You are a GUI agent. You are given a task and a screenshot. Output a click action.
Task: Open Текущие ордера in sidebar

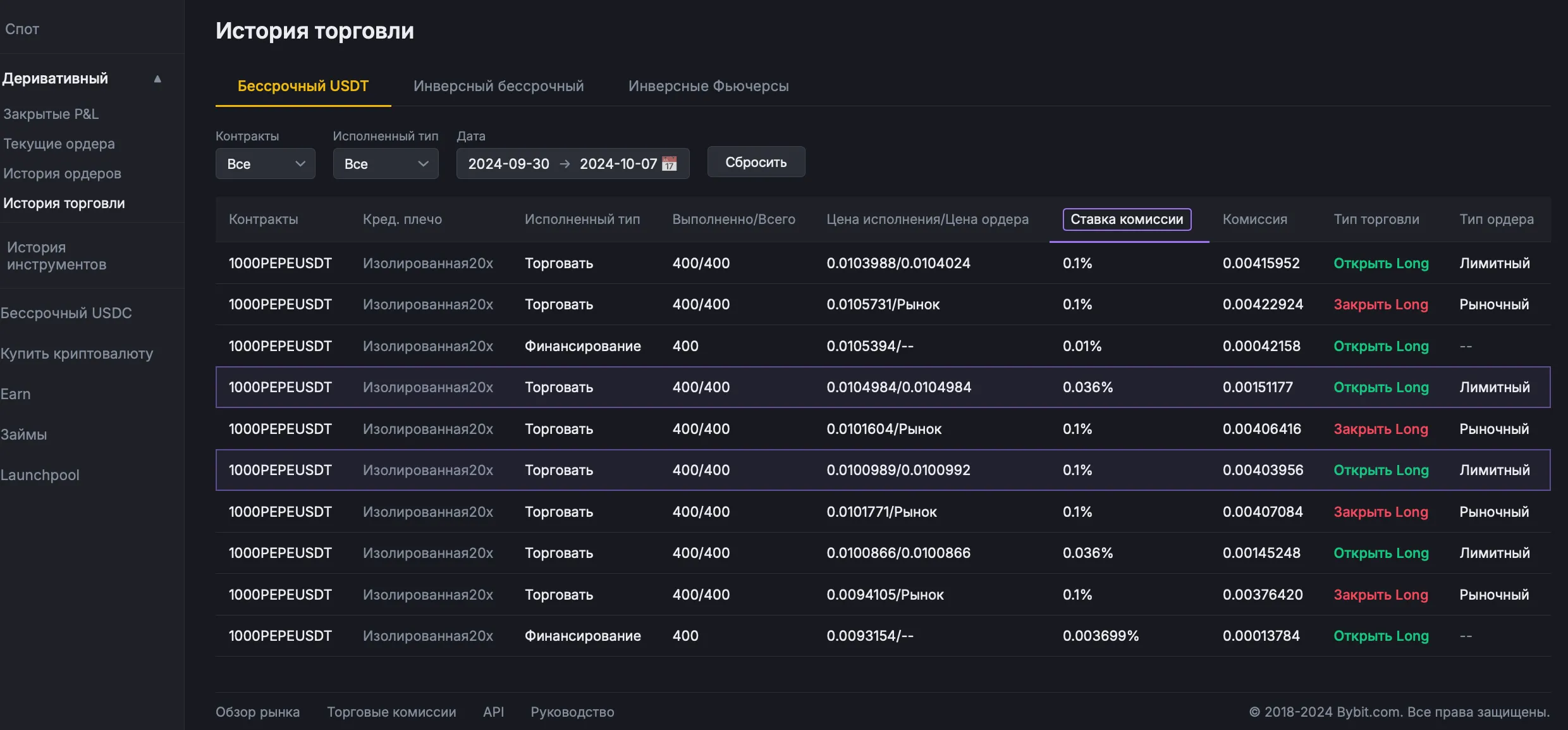coord(59,144)
